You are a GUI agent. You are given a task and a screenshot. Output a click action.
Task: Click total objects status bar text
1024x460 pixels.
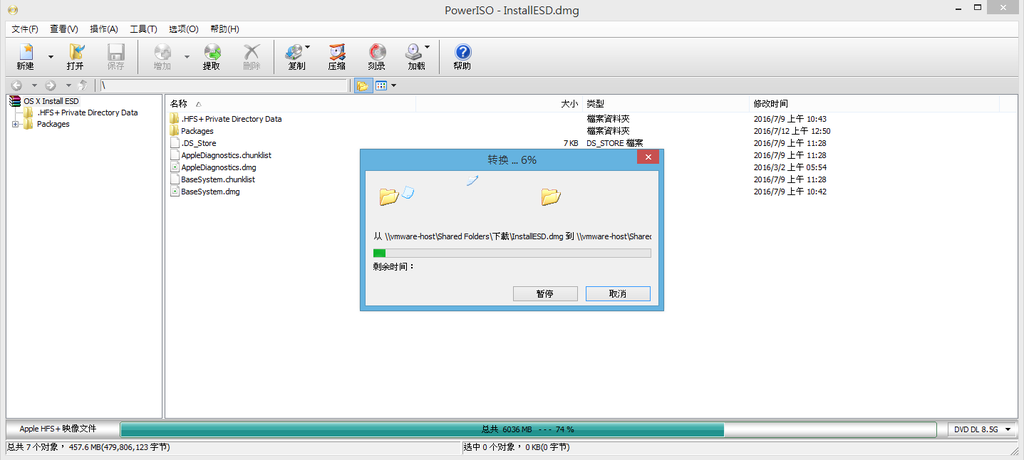(x=88, y=448)
